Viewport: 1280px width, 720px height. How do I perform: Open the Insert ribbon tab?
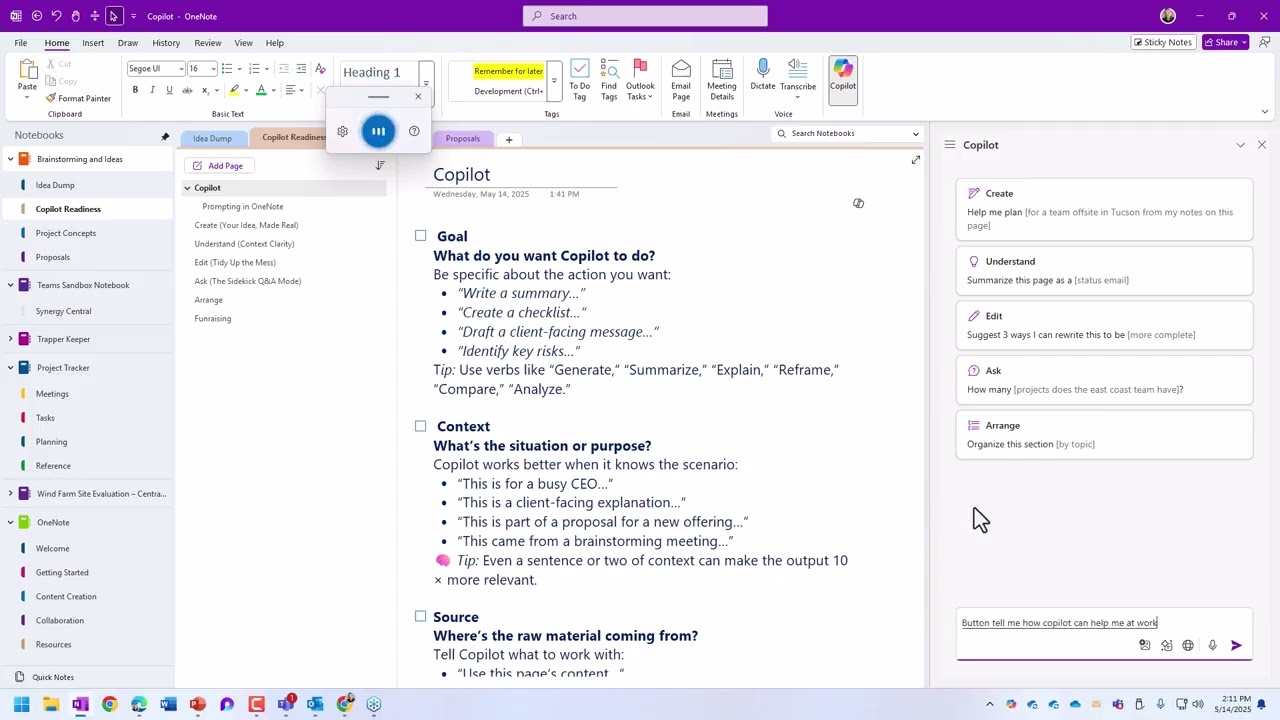pyautogui.click(x=93, y=43)
